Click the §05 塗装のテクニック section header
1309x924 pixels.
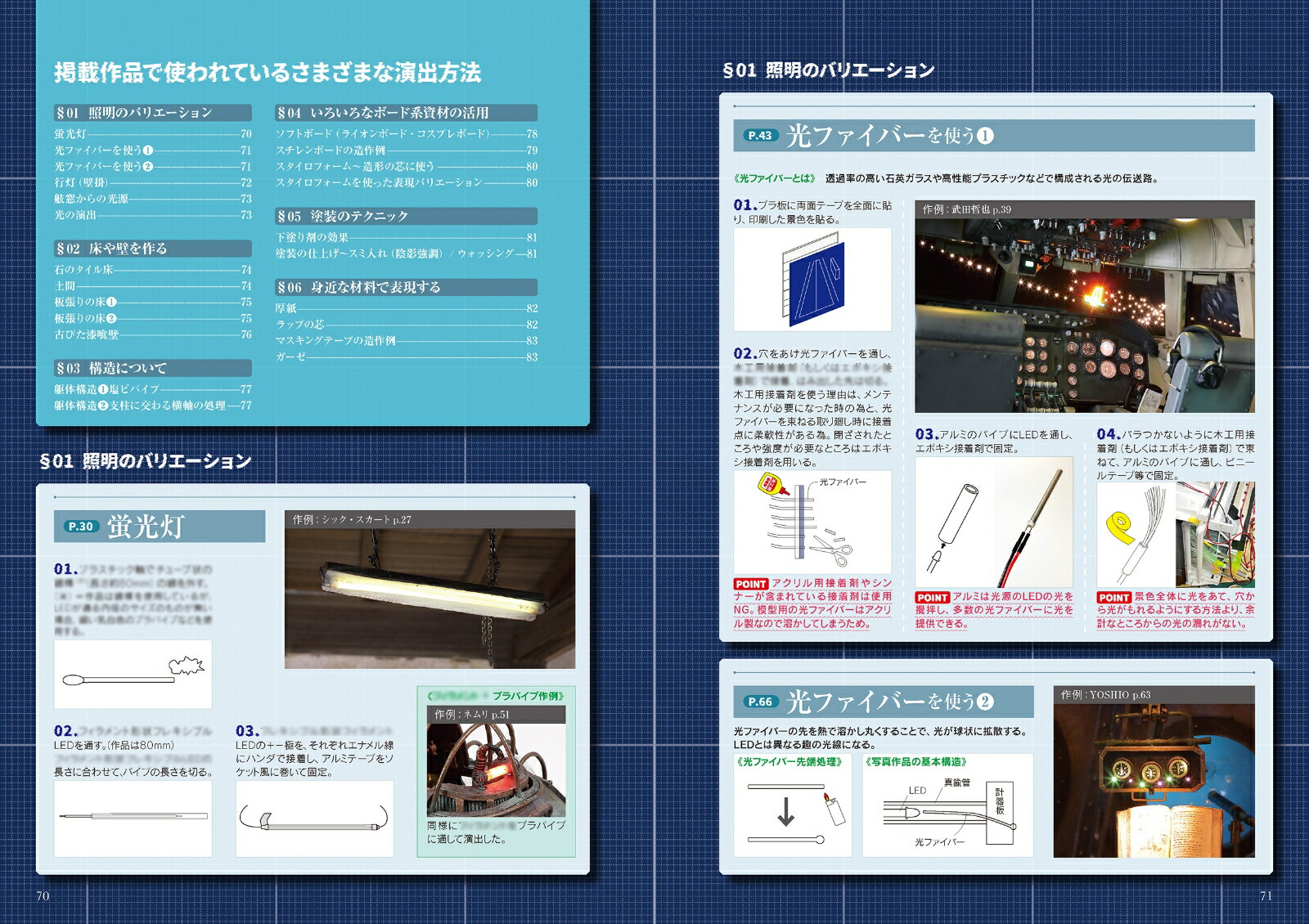[406, 216]
